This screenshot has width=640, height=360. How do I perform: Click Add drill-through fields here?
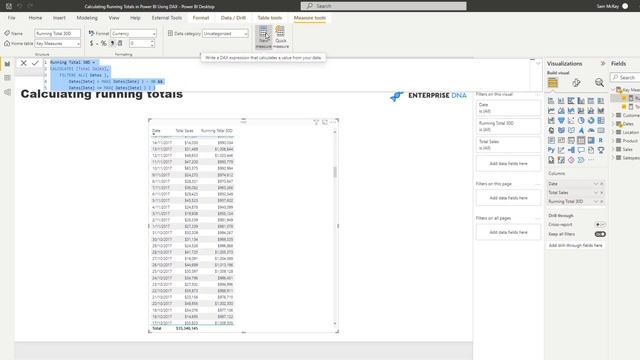click(575, 246)
